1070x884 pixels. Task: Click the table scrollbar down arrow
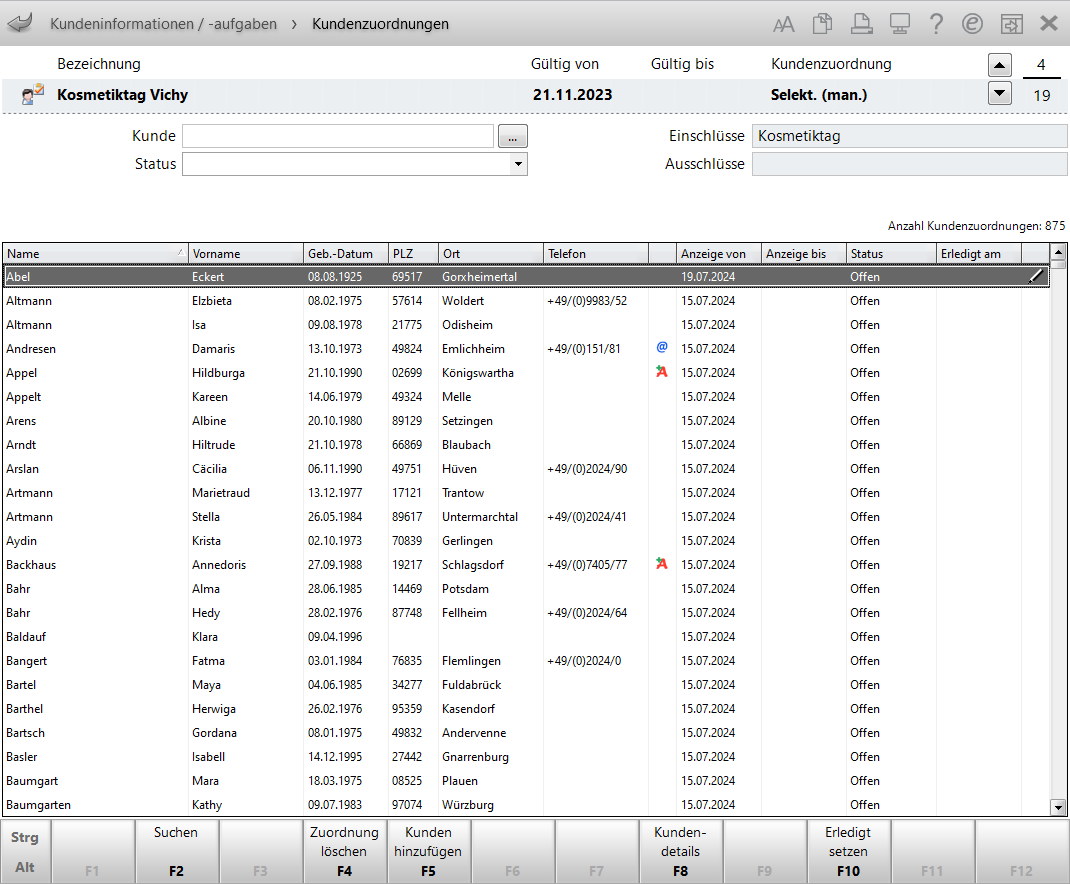click(1058, 806)
